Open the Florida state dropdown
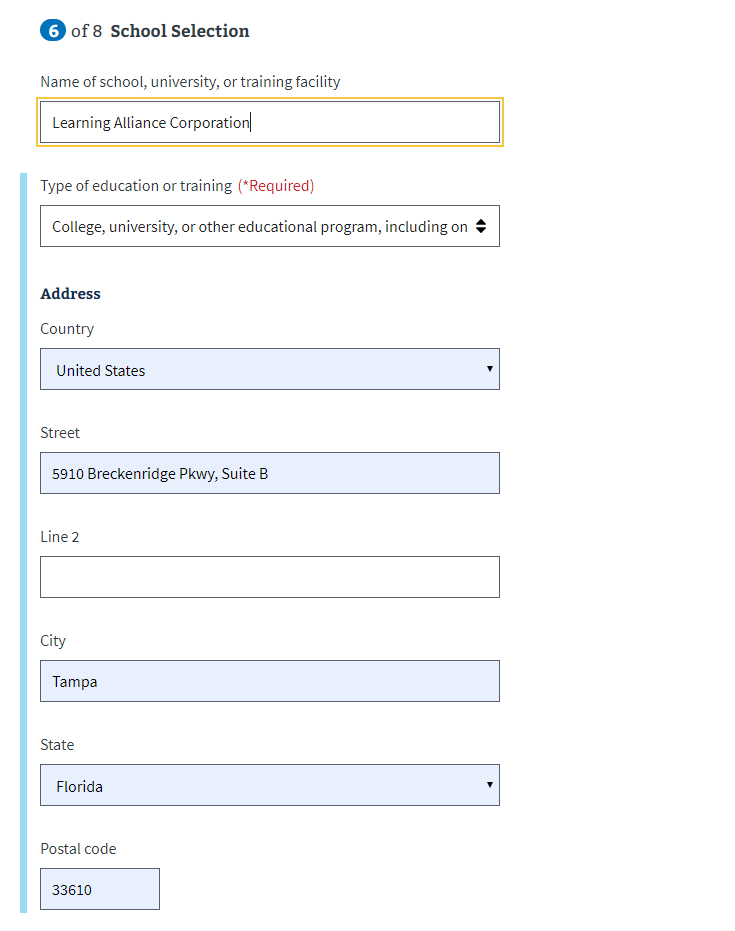735x931 pixels. click(270, 785)
